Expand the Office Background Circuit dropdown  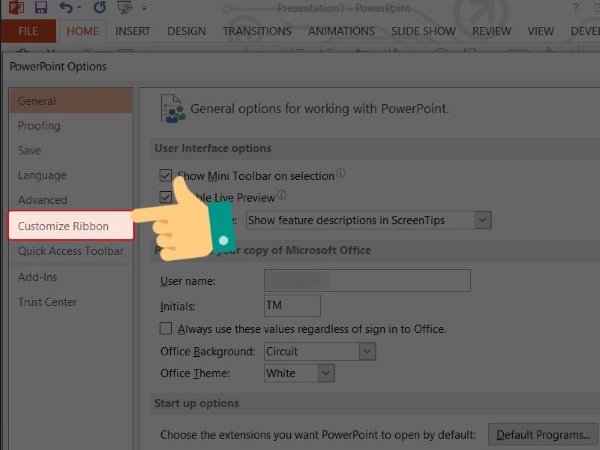[x=367, y=351]
